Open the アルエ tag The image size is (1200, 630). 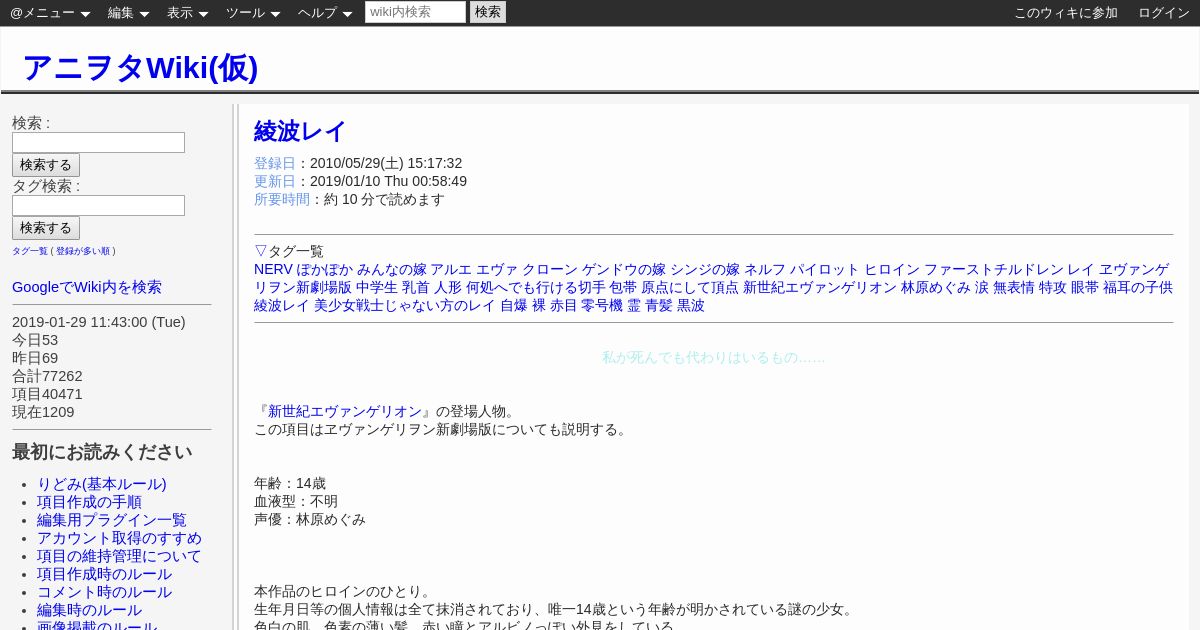(451, 269)
